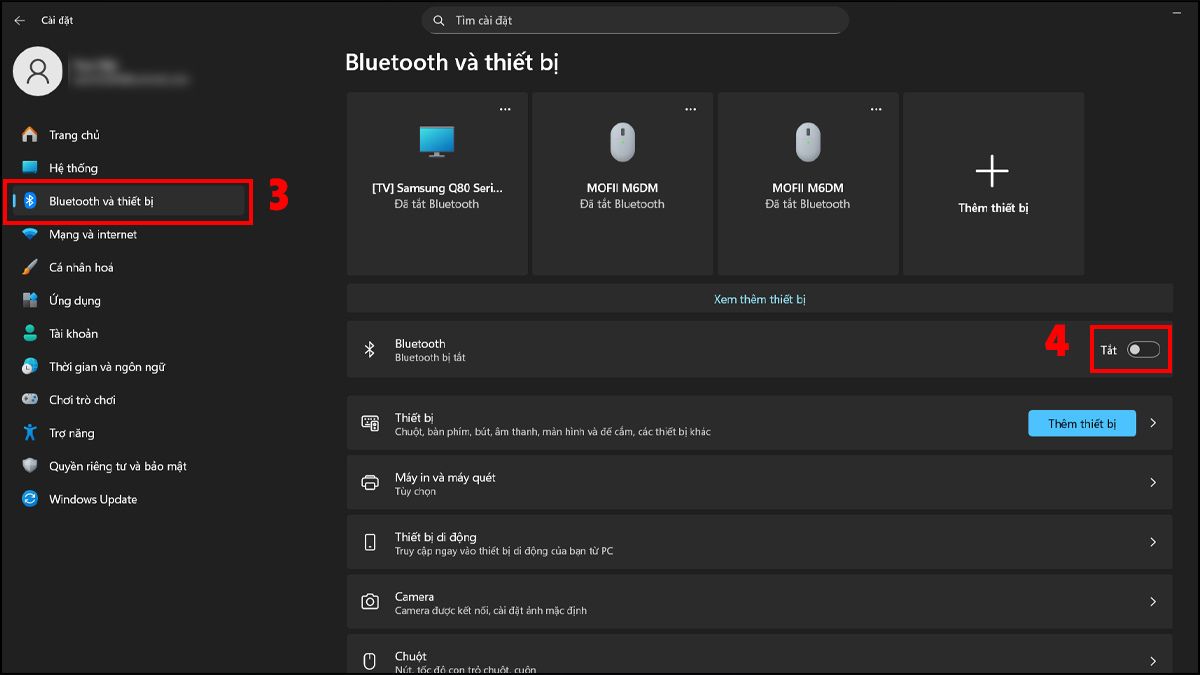
Task: Expand the Camera row chevron
Action: pyautogui.click(x=1153, y=602)
